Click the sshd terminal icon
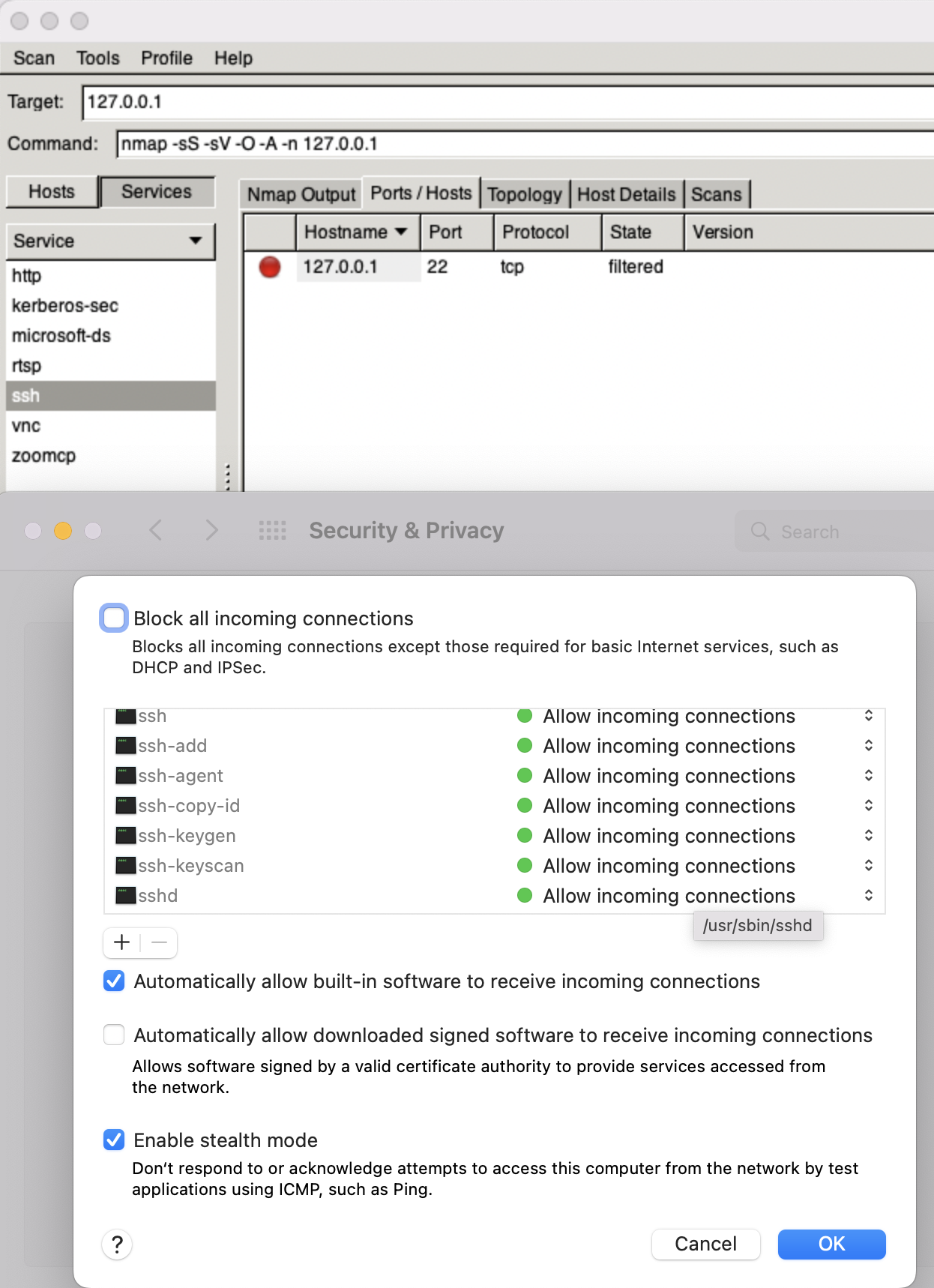The width and height of the screenshot is (934, 1288). [x=126, y=896]
